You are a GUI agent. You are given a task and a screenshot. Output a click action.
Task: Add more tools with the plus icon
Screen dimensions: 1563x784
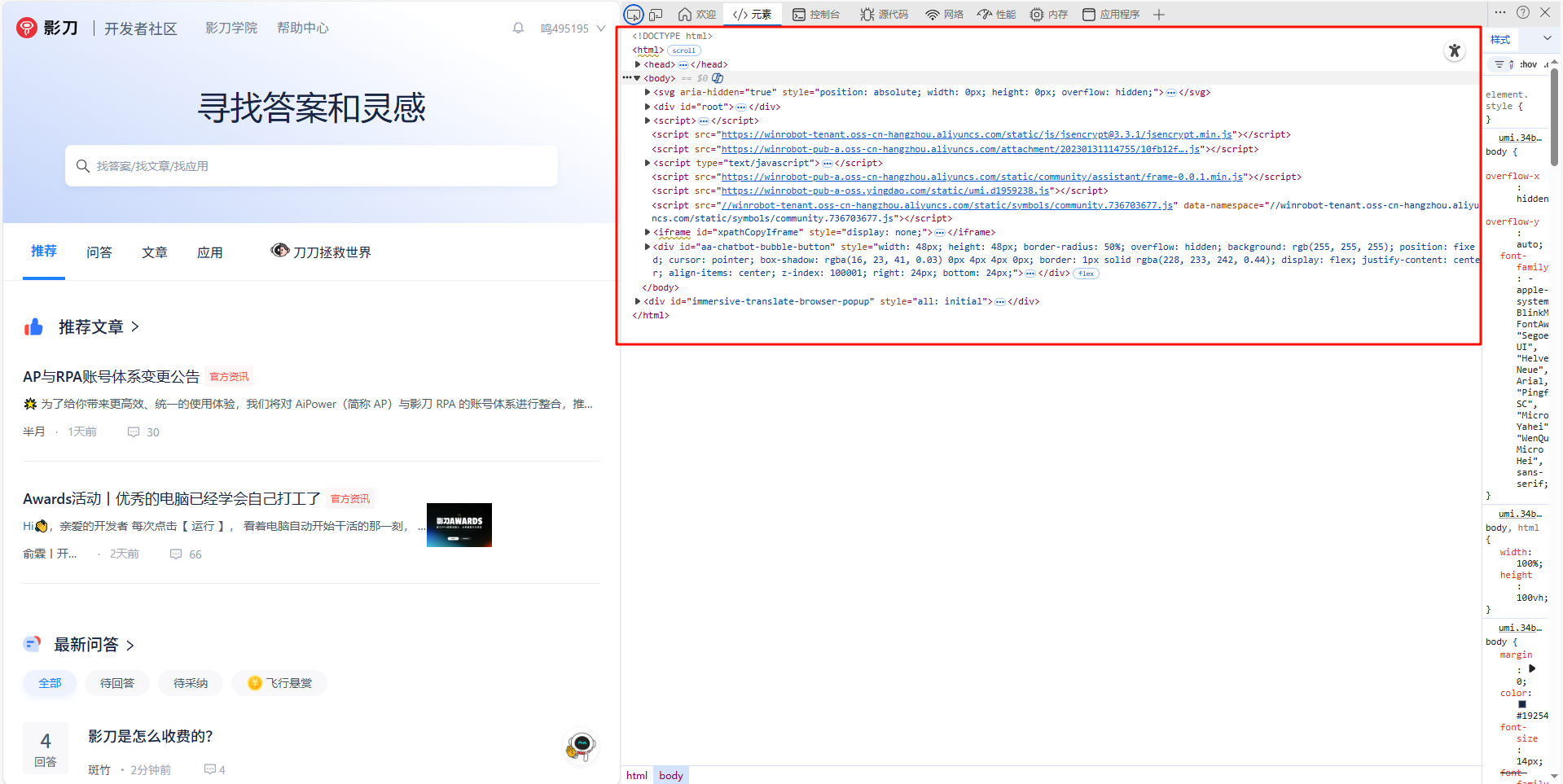[x=1159, y=15]
